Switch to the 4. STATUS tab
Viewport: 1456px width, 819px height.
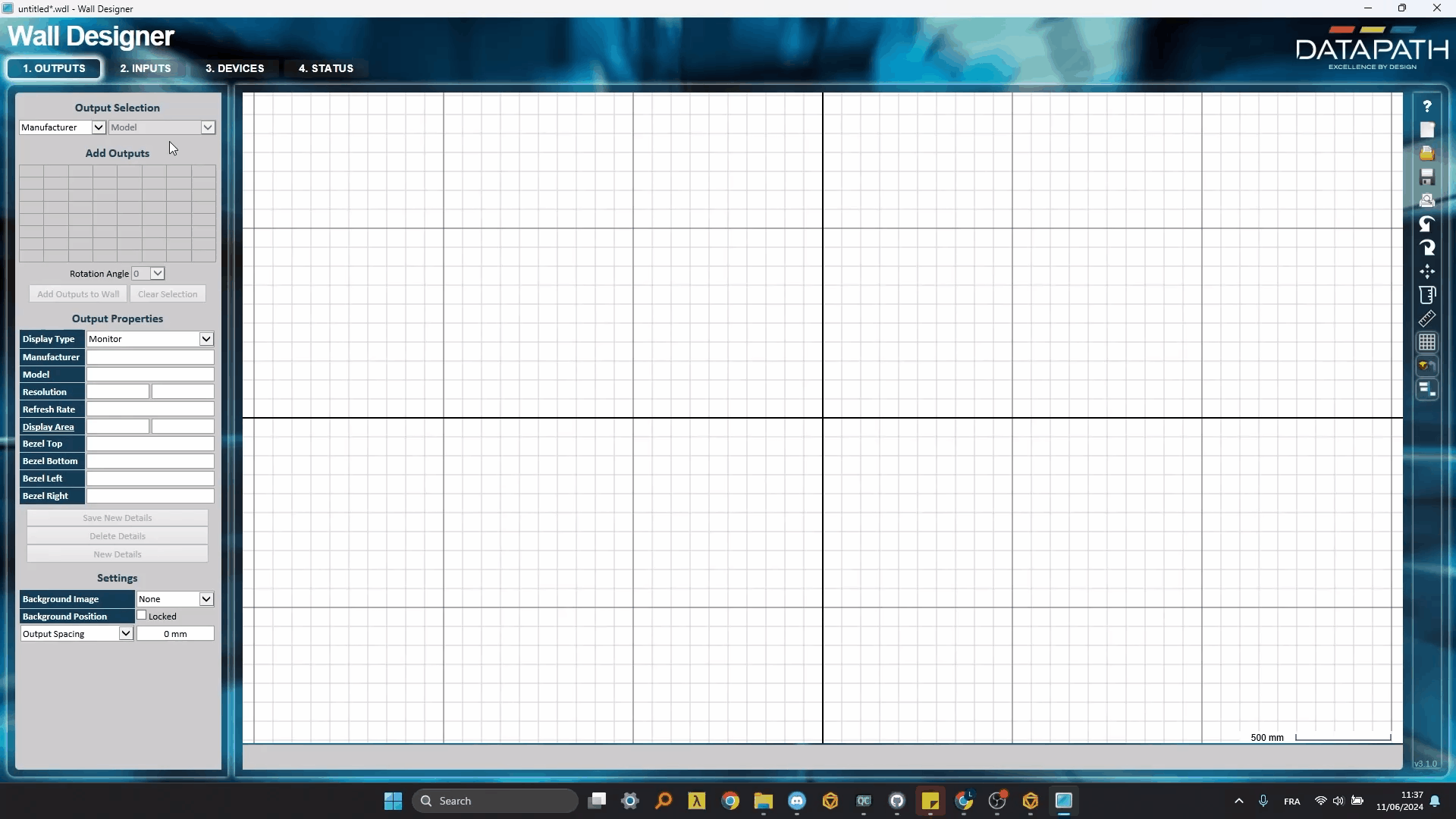click(326, 68)
